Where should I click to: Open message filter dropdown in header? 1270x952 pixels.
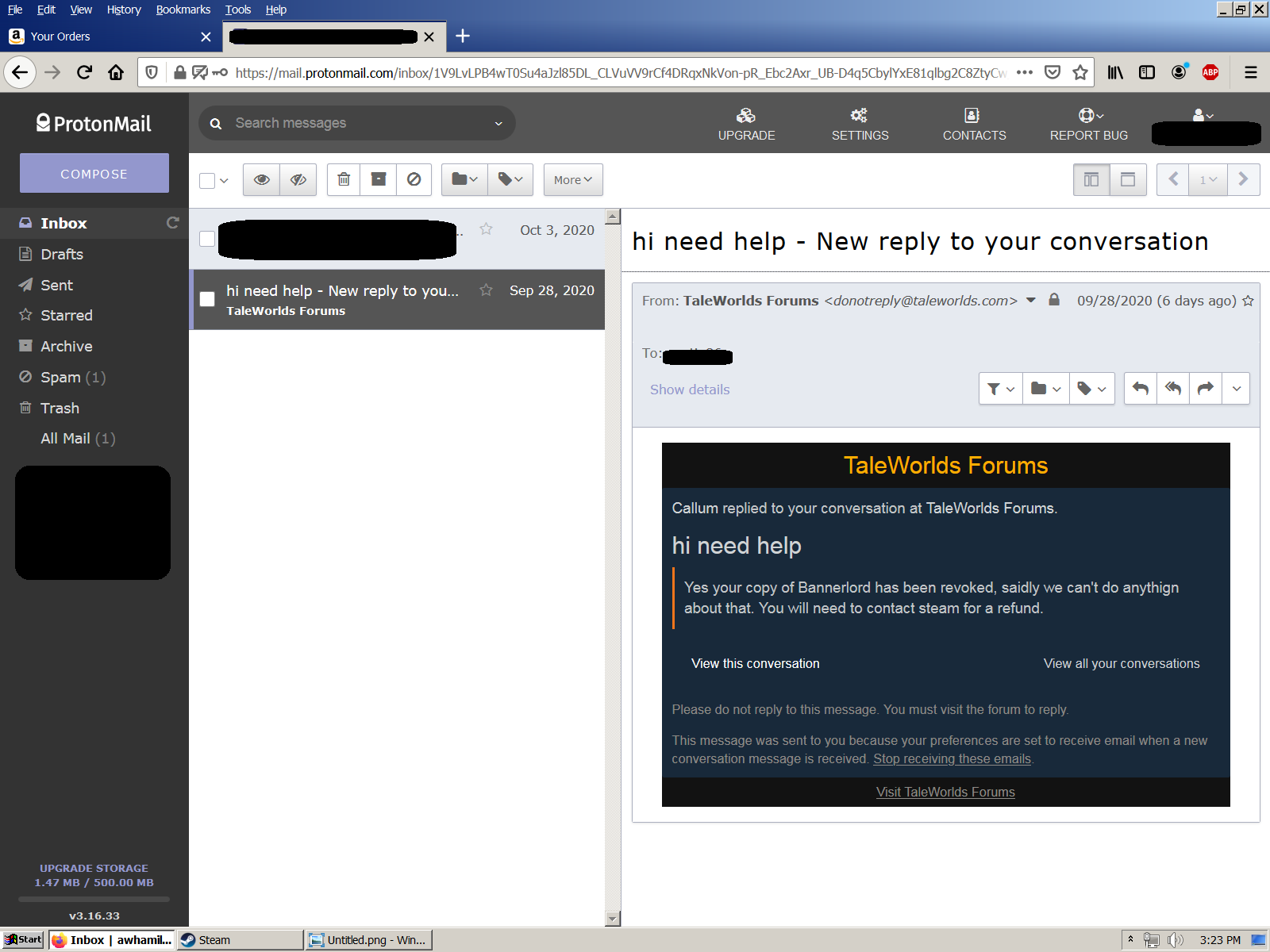(x=1000, y=389)
